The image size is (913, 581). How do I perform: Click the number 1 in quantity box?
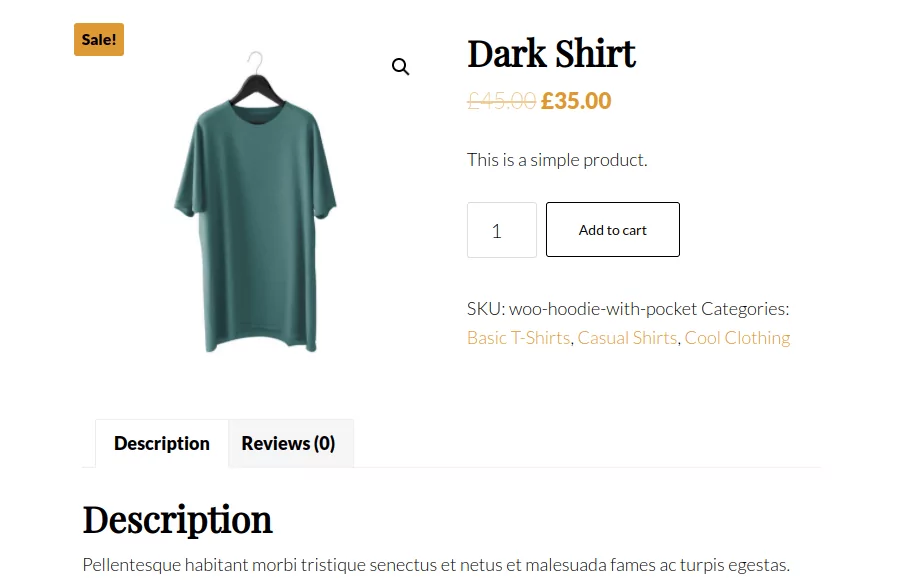497,231
